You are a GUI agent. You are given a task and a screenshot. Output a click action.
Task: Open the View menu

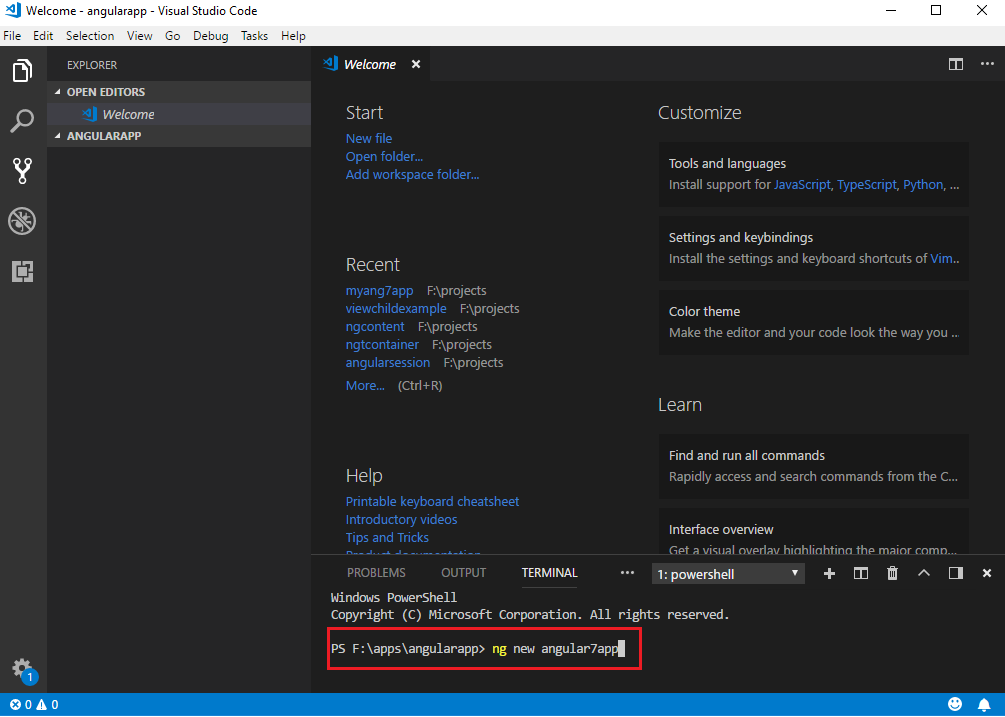tap(139, 36)
